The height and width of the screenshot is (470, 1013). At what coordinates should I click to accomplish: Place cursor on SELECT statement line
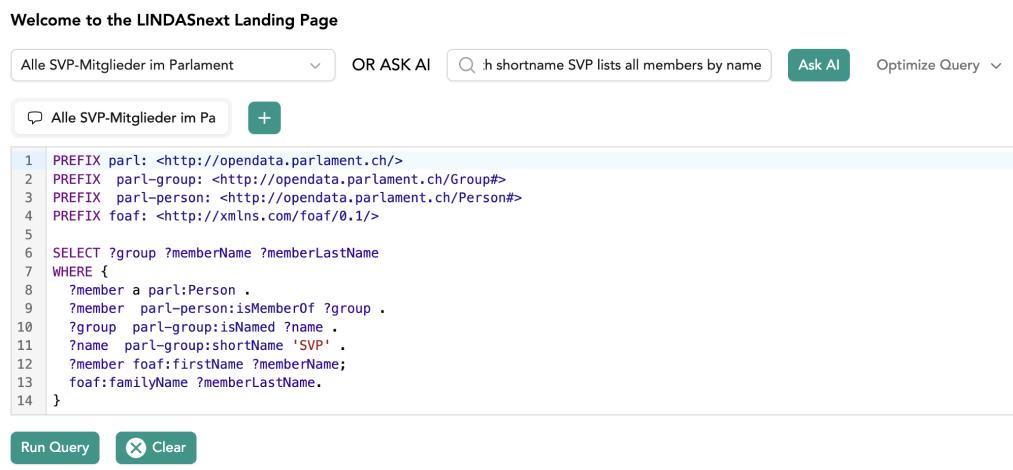(215, 253)
